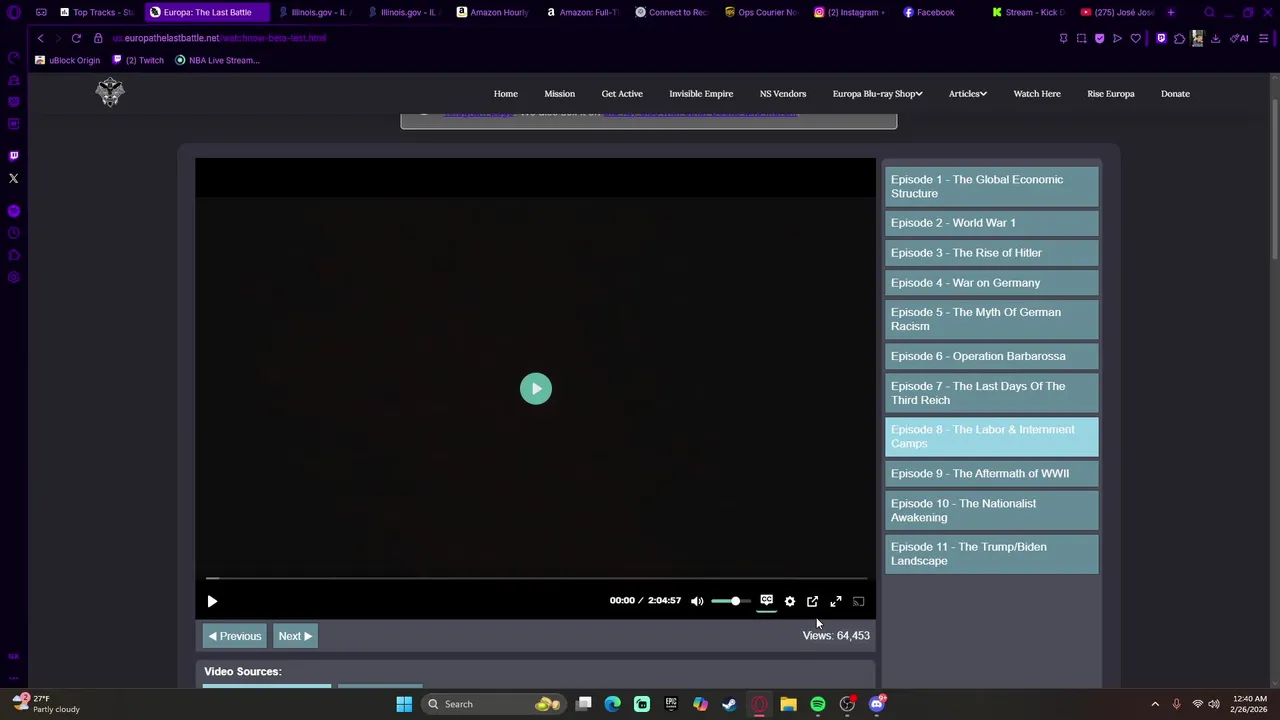Toggle closed captions on the player

point(766,600)
